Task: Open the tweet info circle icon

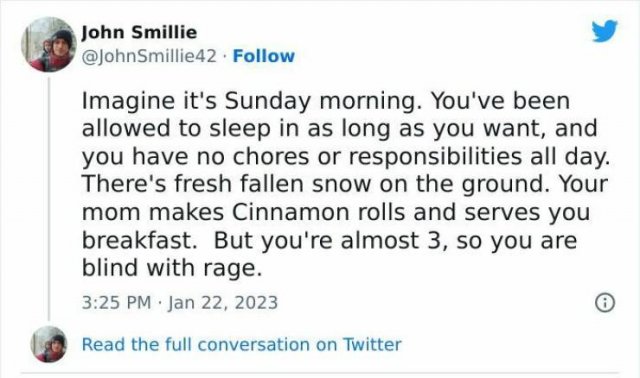Action: click(x=605, y=302)
